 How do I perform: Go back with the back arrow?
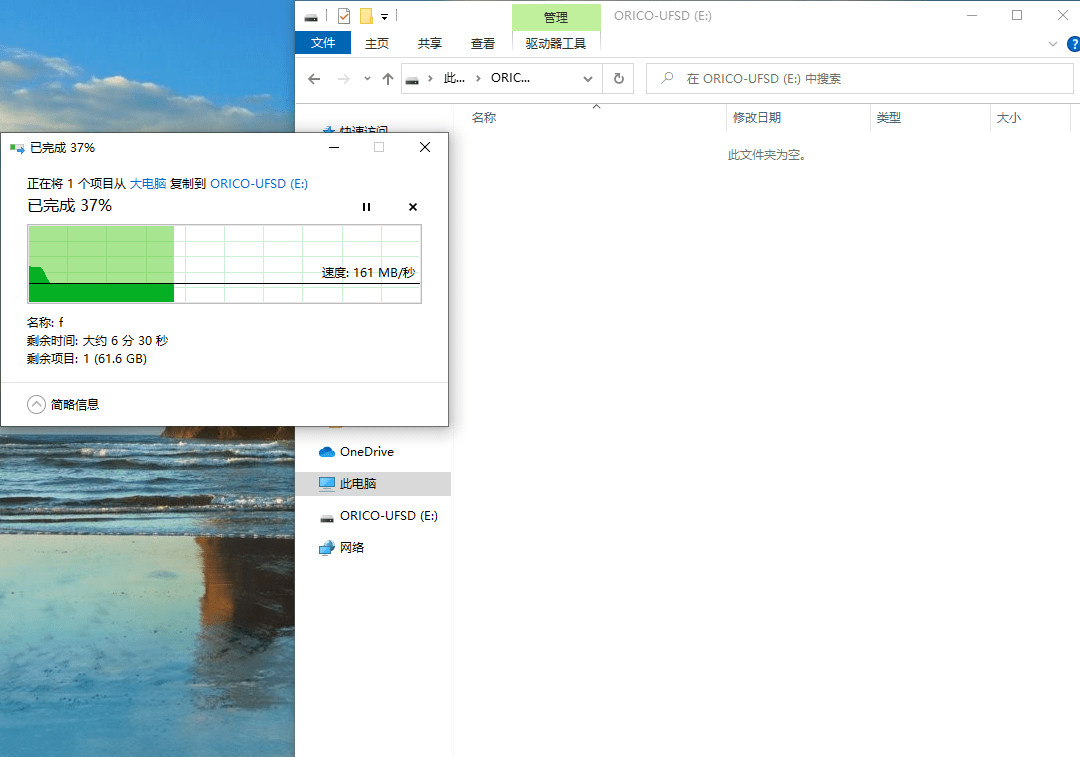(314, 79)
